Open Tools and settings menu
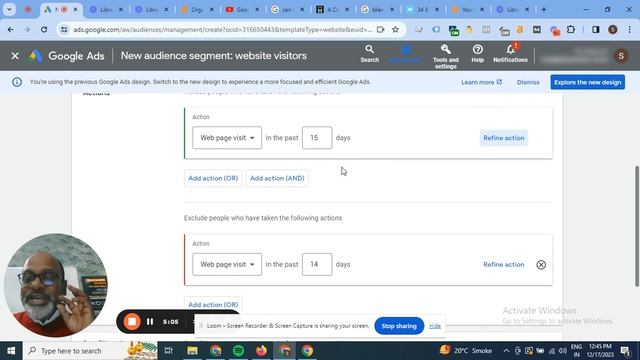This screenshot has width=640, height=360. (x=445, y=56)
